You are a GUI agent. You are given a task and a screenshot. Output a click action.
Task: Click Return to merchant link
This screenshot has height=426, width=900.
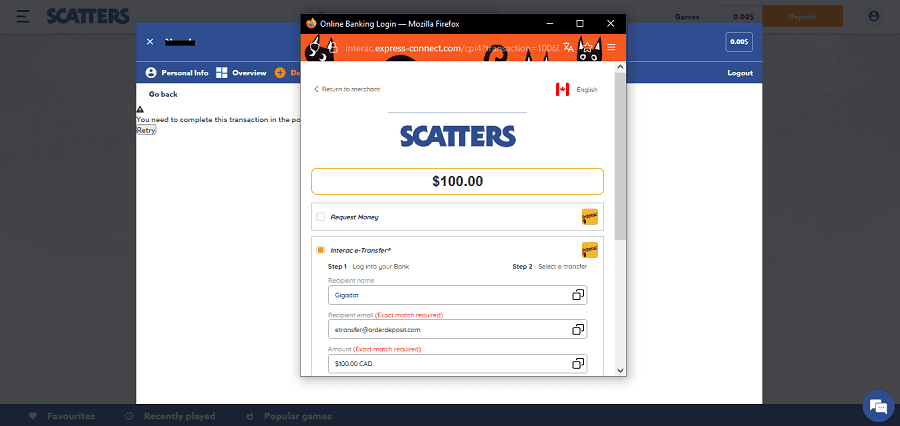coord(347,89)
